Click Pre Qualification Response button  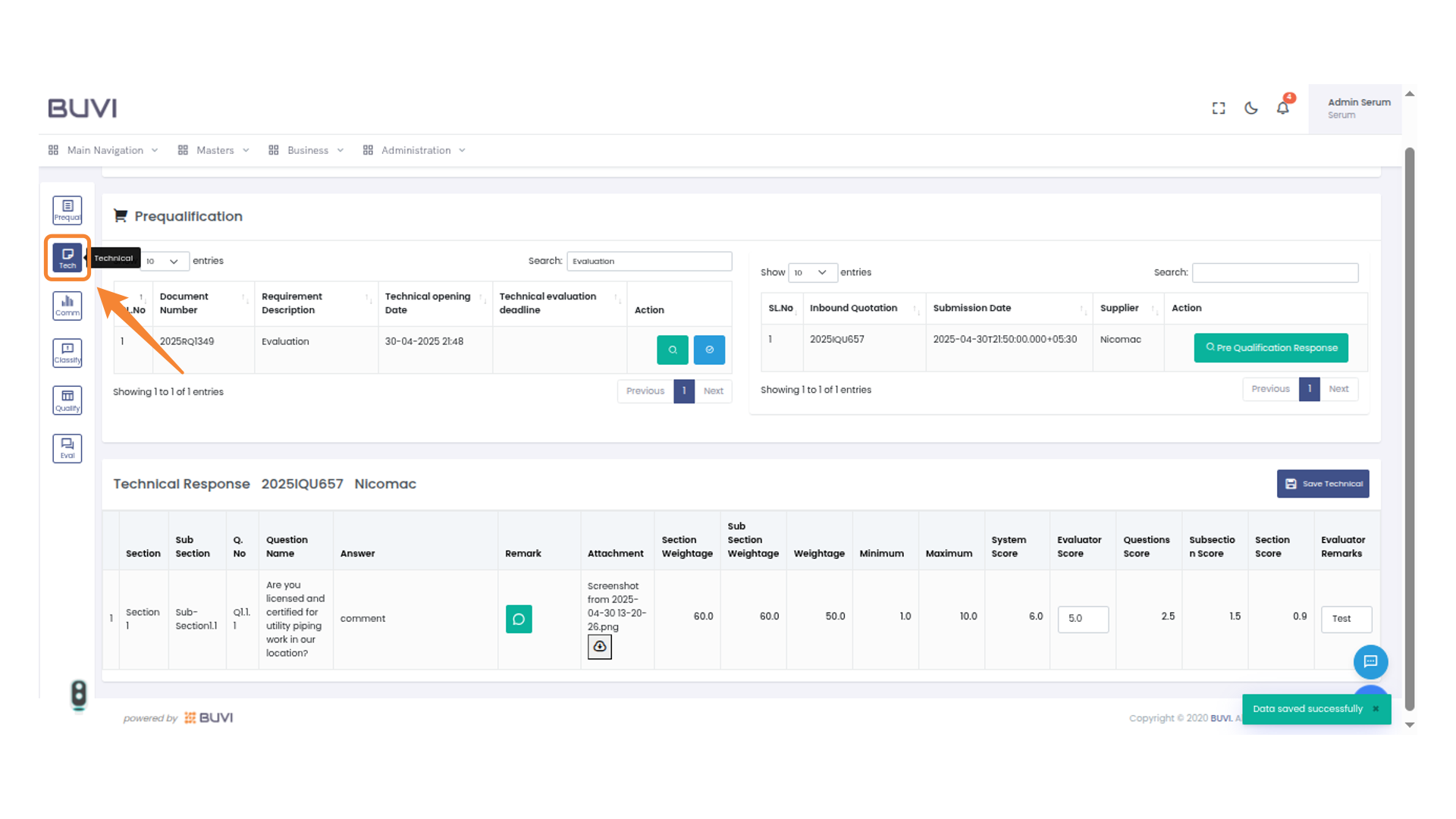click(x=1271, y=348)
